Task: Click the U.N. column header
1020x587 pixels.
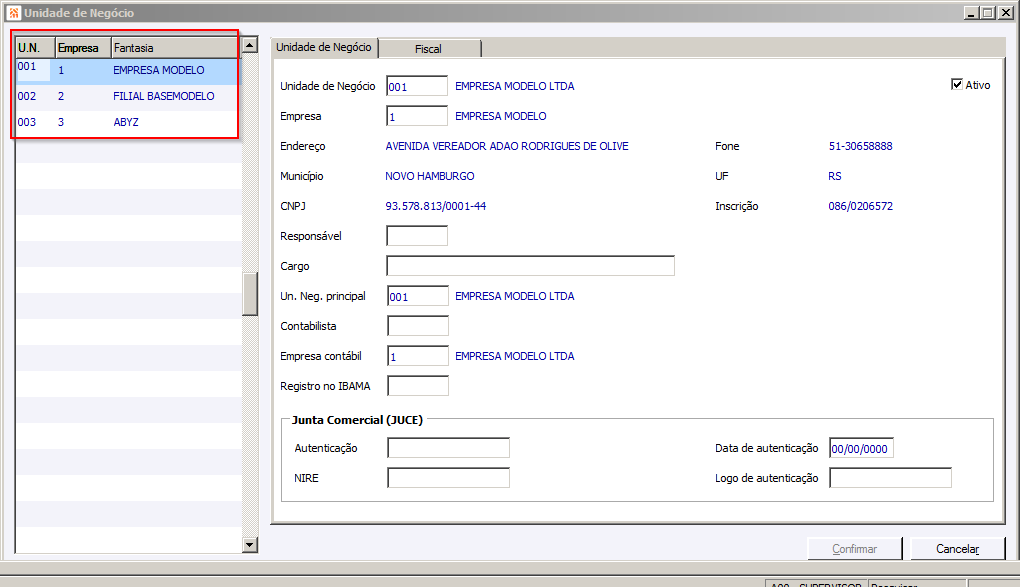Action: 36,48
